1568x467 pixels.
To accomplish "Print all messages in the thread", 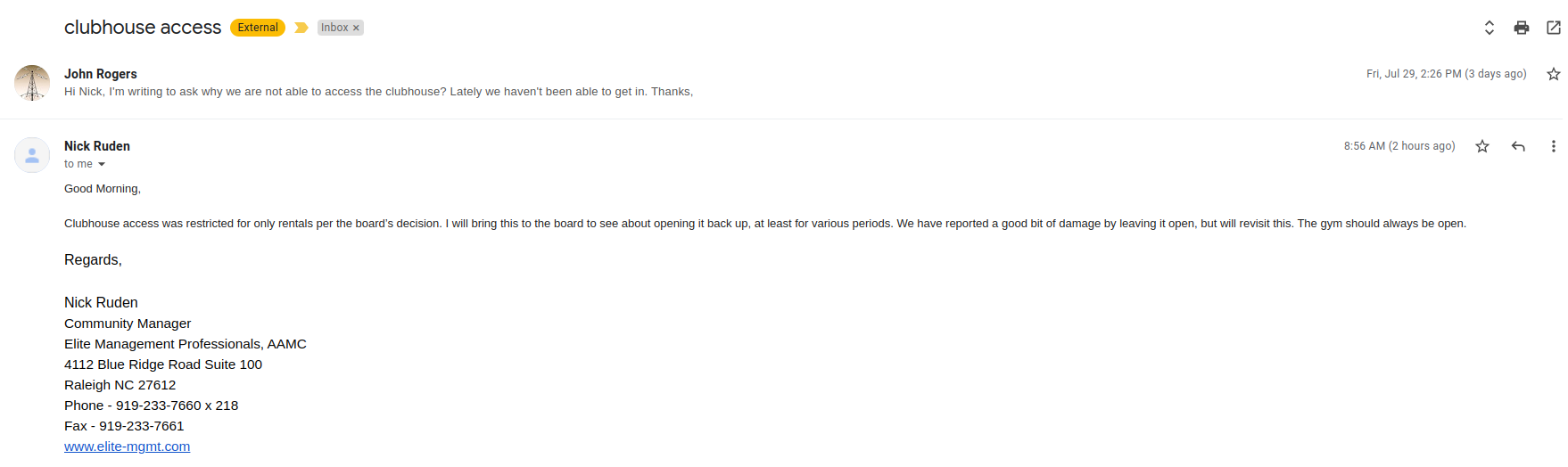I will (x=1522, y=28).
